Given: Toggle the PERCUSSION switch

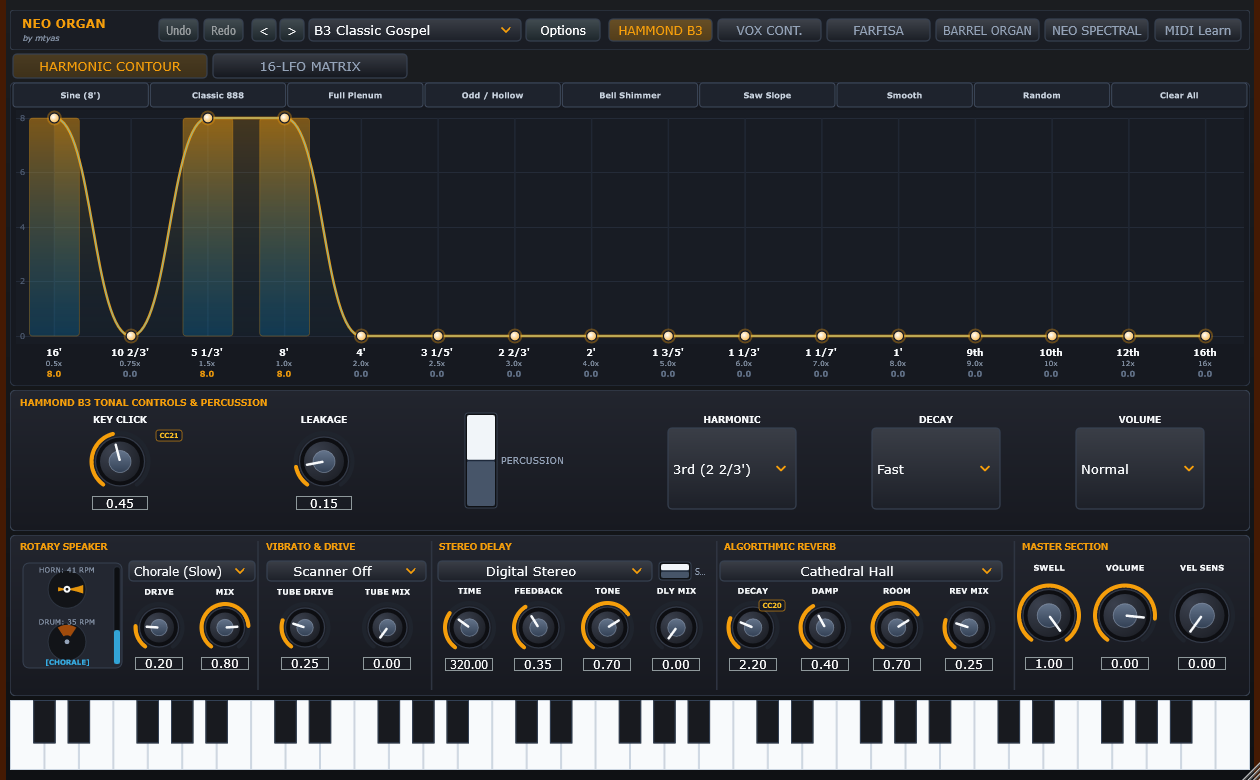Looking at the screenshot, I should coord(481,461).
